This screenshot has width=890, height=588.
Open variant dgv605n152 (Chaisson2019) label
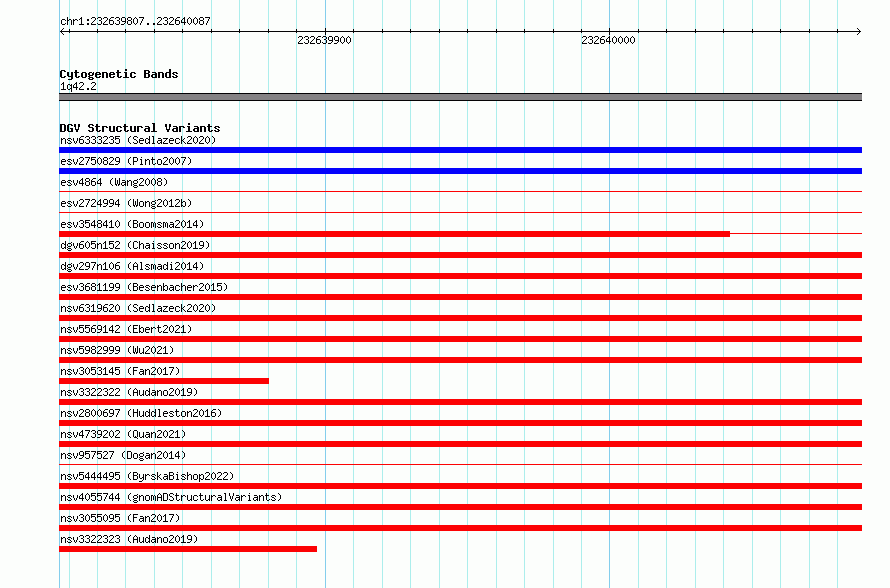[x=135, y=245]
